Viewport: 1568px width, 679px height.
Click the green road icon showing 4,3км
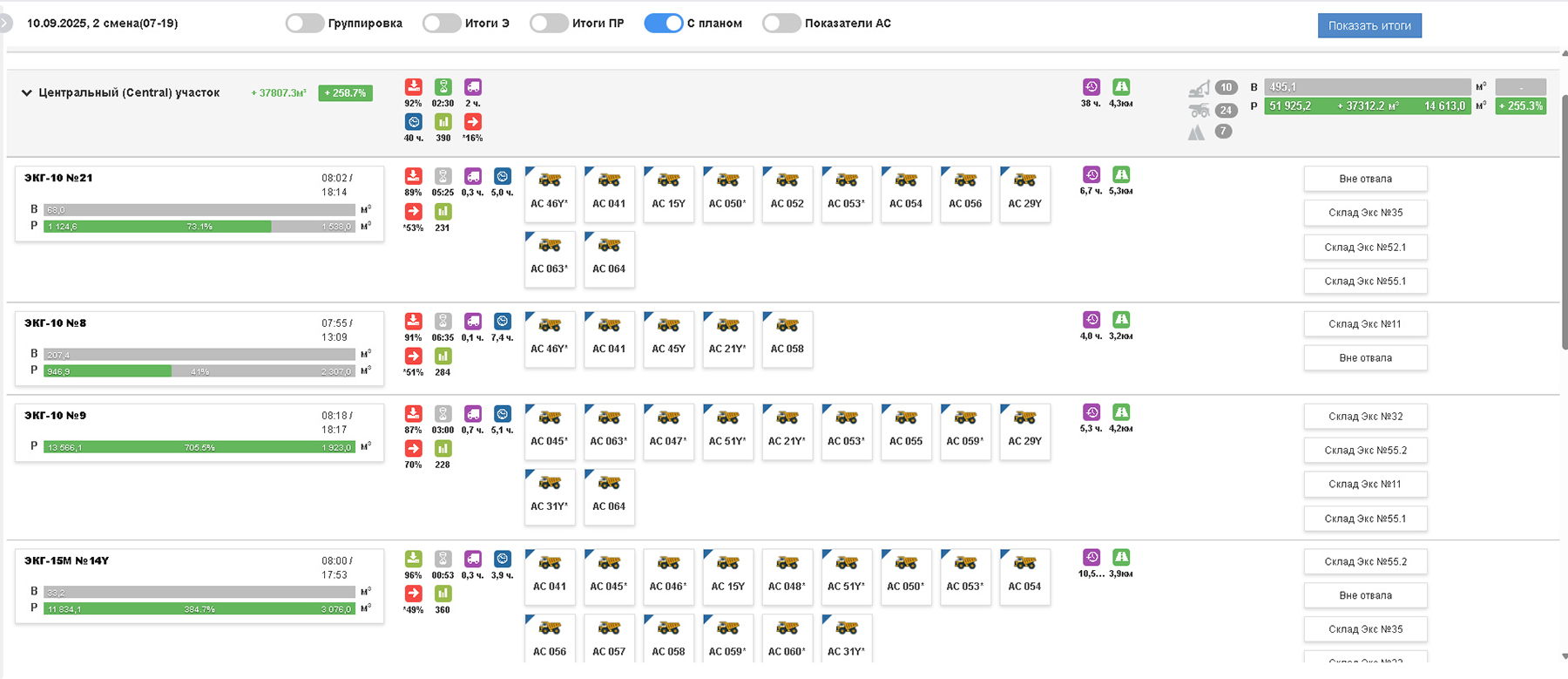coord(1121,87)
